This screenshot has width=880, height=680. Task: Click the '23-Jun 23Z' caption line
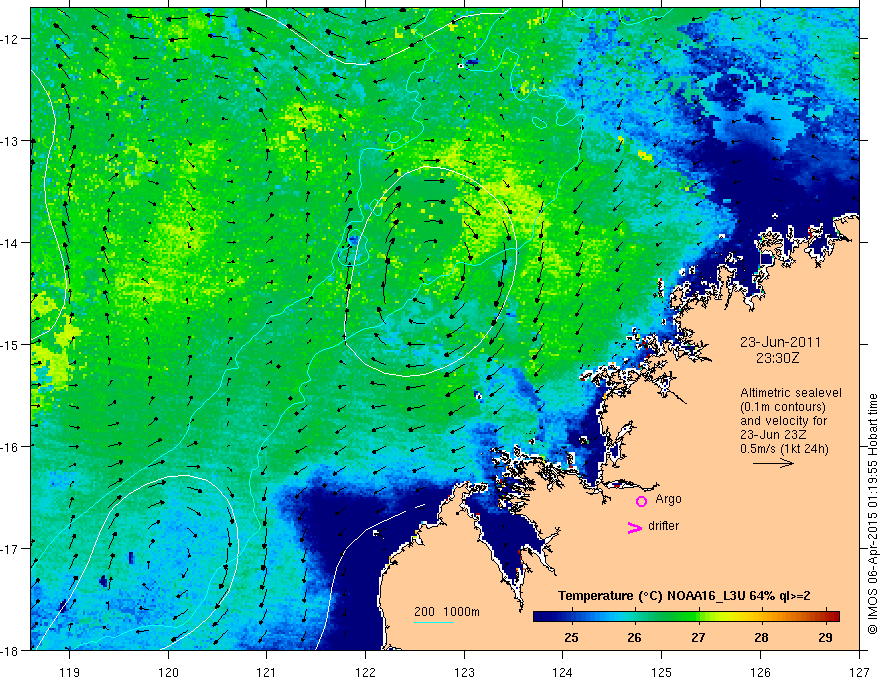pyautogui.click(x=771, y=435)
